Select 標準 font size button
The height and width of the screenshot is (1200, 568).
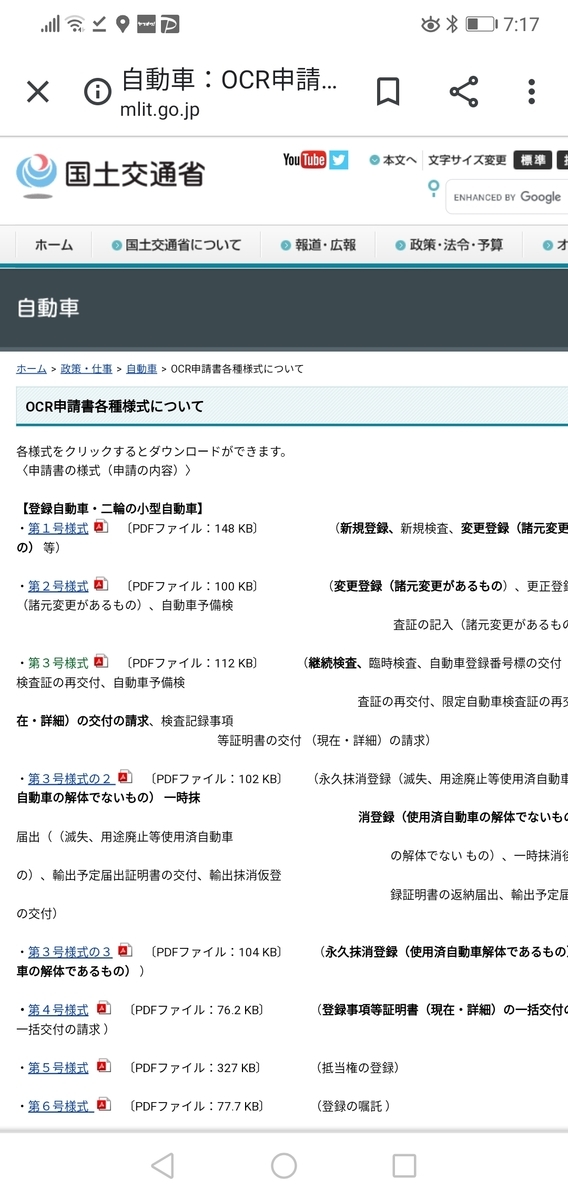click(533, 160)
